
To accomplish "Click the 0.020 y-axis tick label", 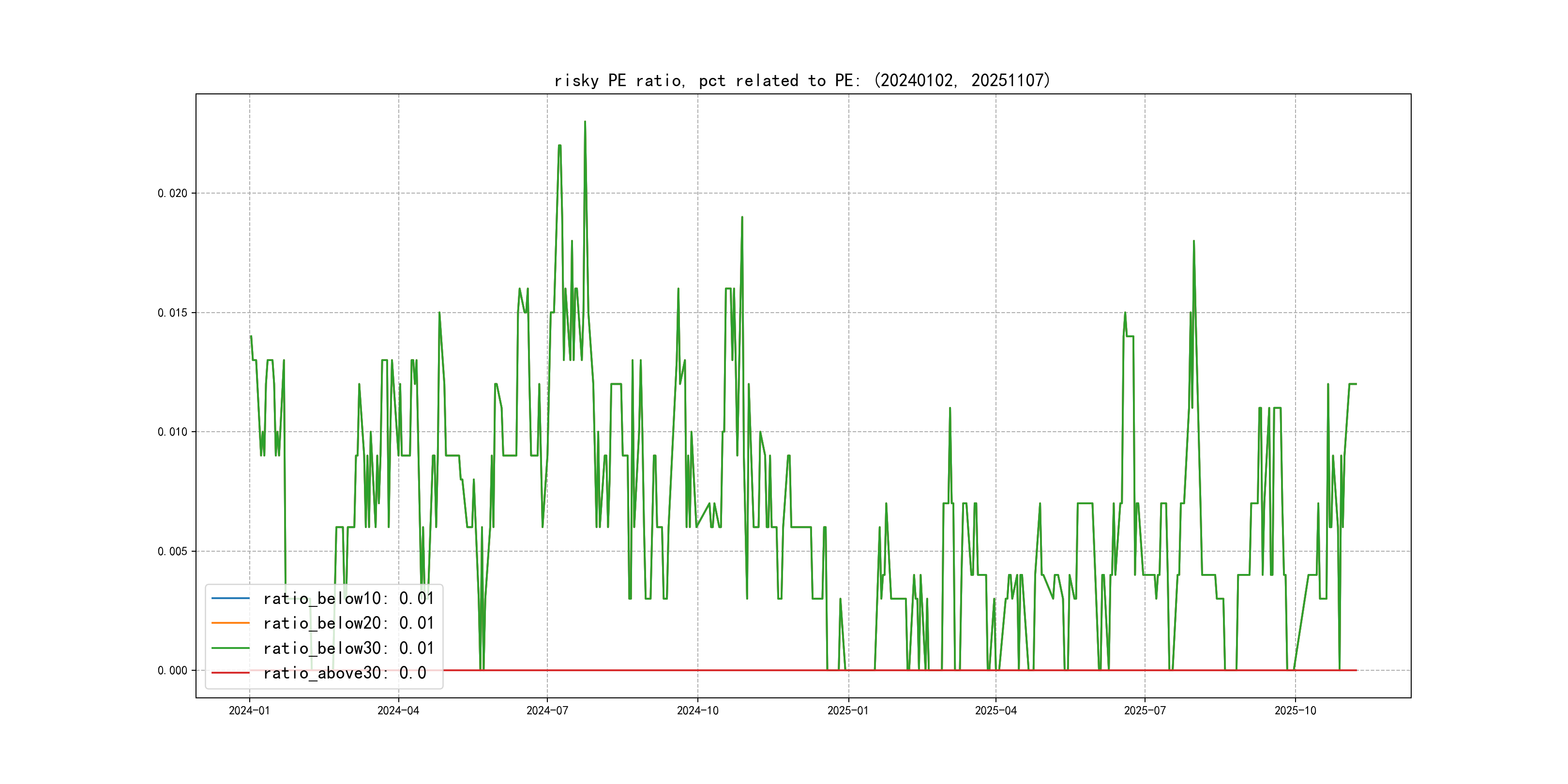I will click(172, 194).
